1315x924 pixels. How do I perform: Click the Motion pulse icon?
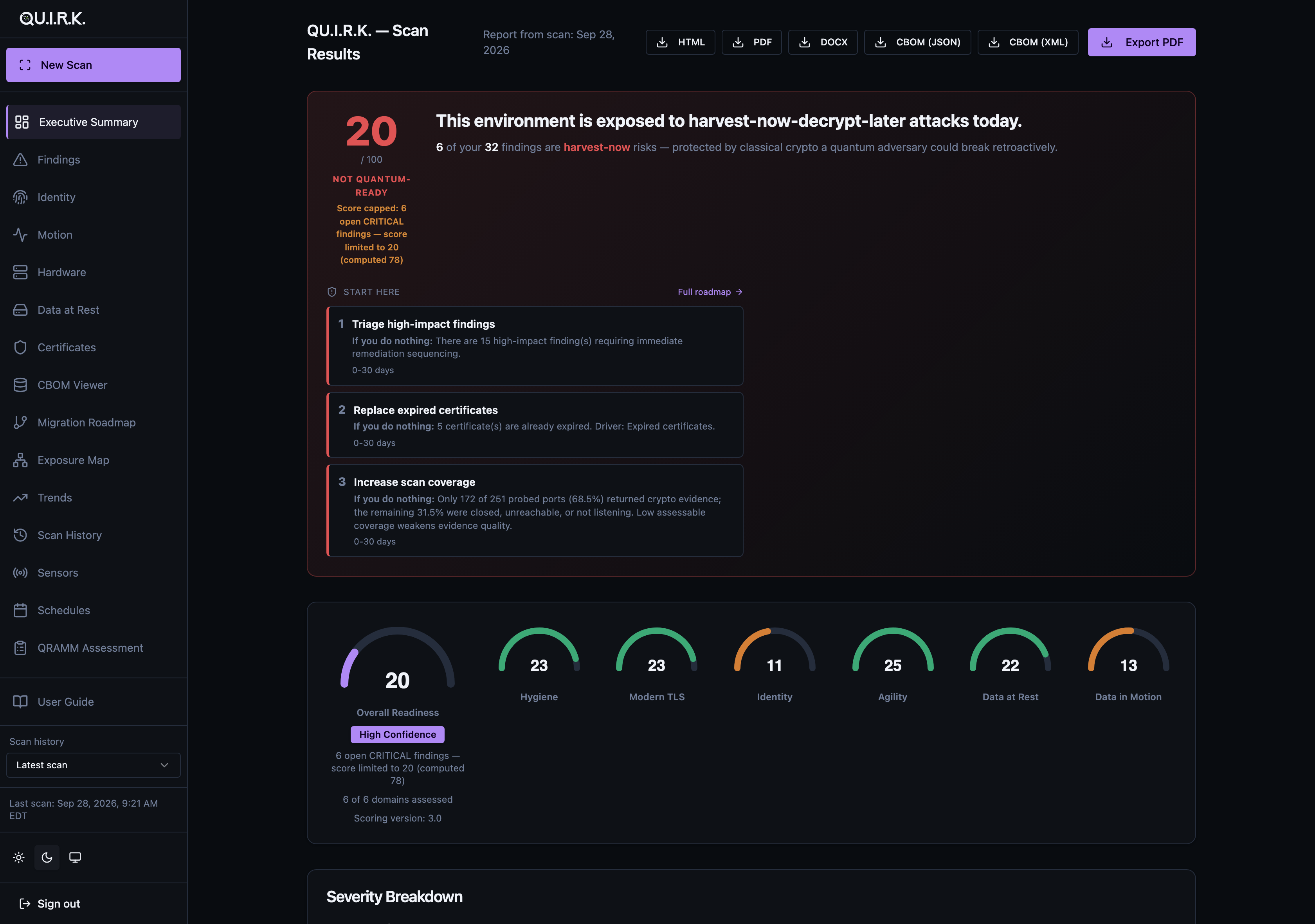[21, 235]
